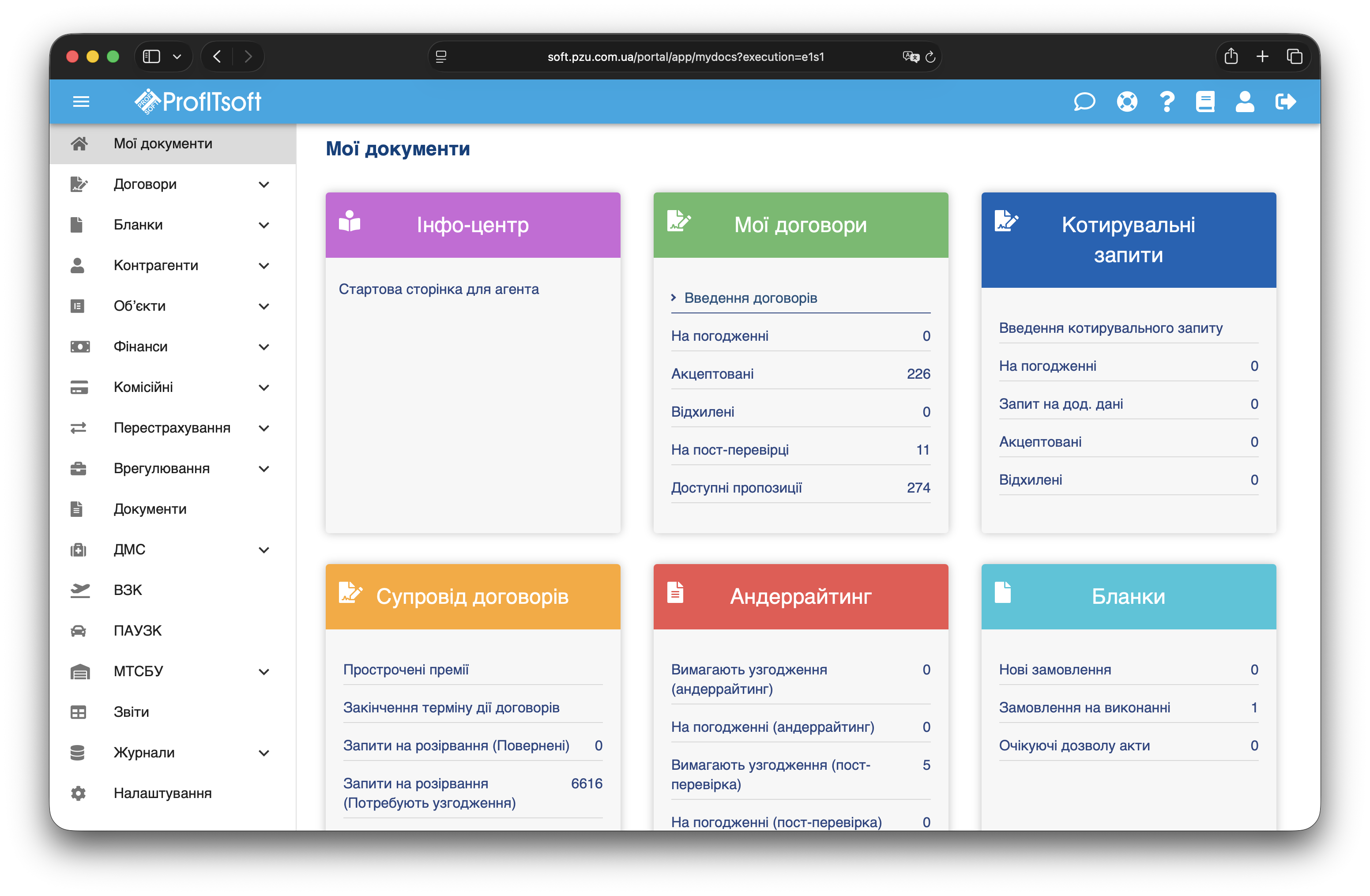
Task: Open the chat messages icon
Action: pos(1084,102)
